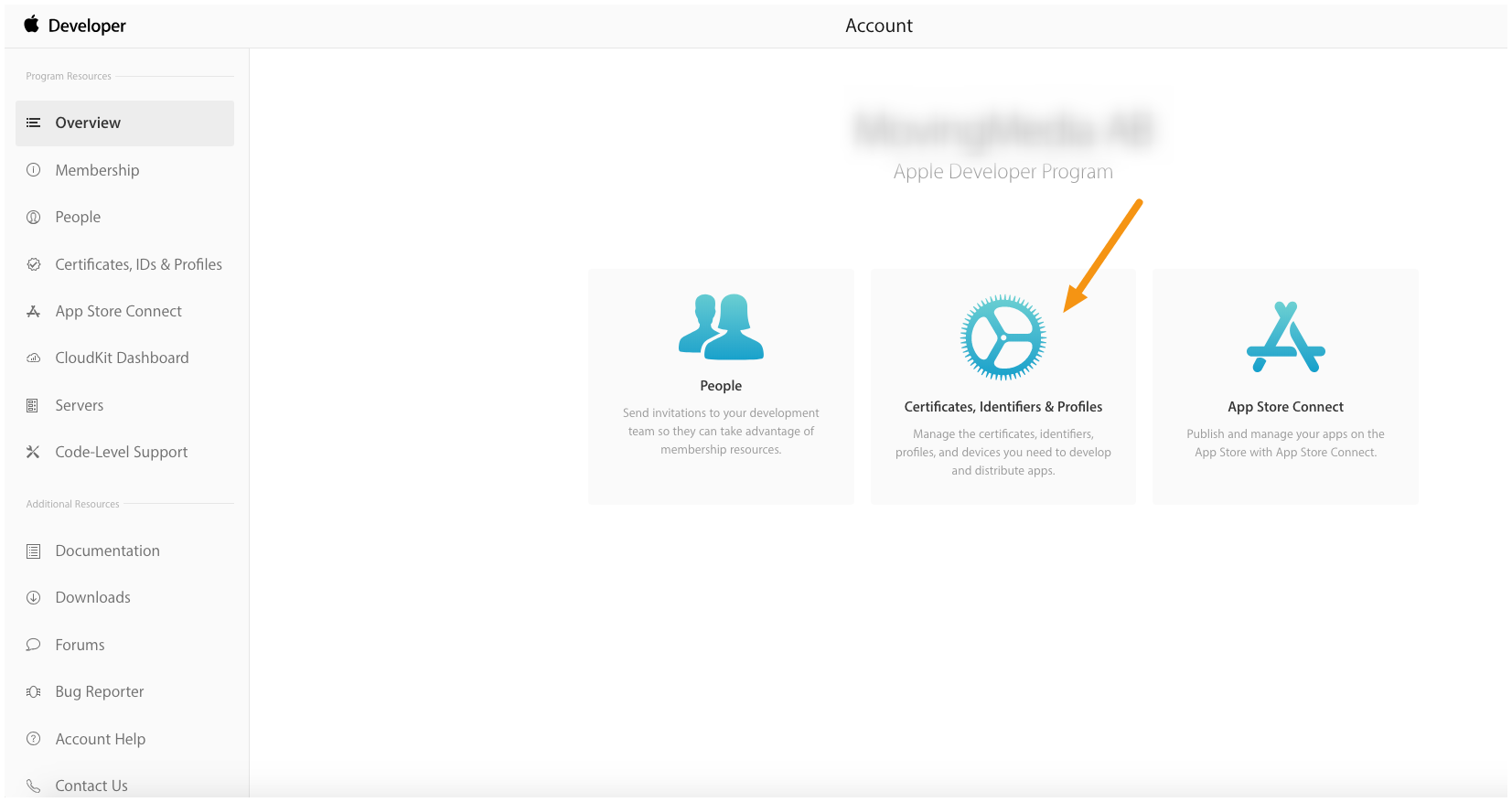The width and height of the screenshot is (1512, 802).
Task: Click the large gear Certificates icon
Action: point(1003,337)
